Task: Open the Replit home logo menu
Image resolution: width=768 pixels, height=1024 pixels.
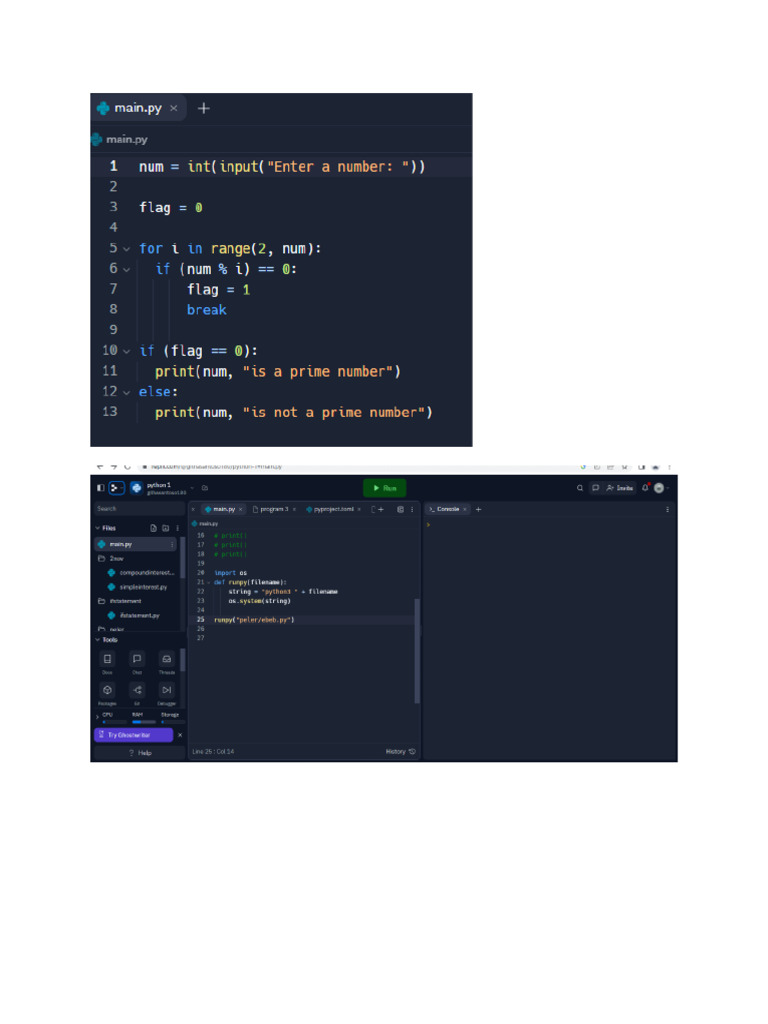Action: click(116, 488)
